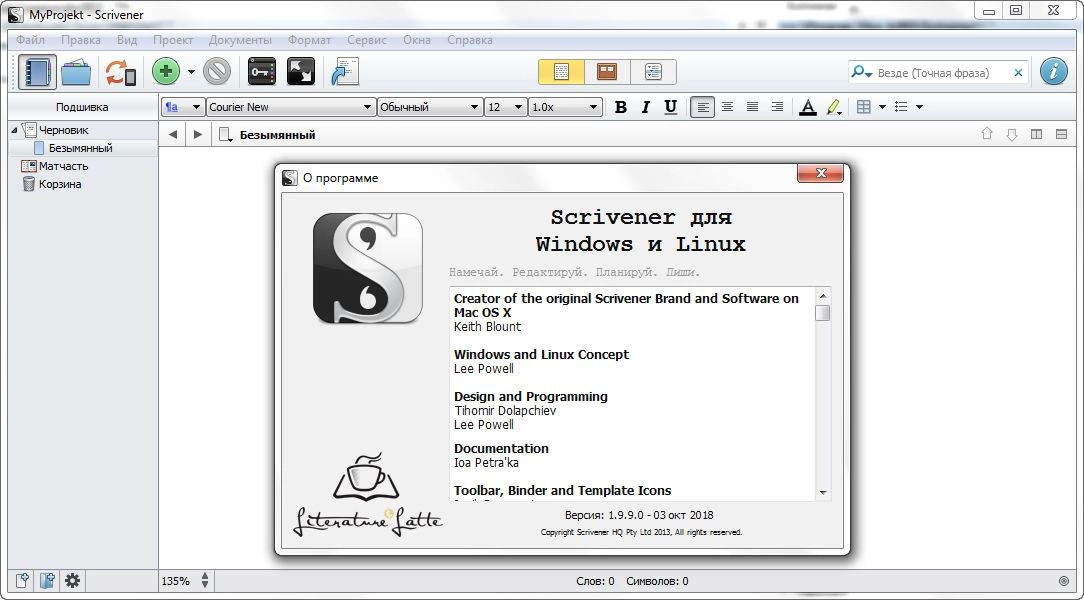Go to previous document up arrow
1084x600 pixels.
pos(987,135)
